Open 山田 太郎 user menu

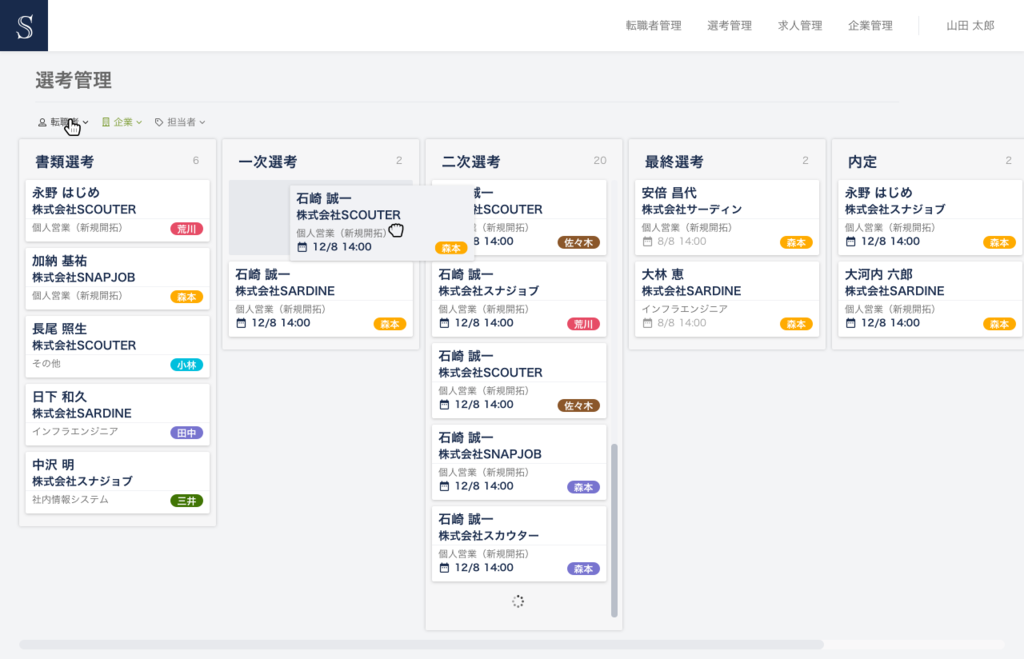click(x=970, y=25)
